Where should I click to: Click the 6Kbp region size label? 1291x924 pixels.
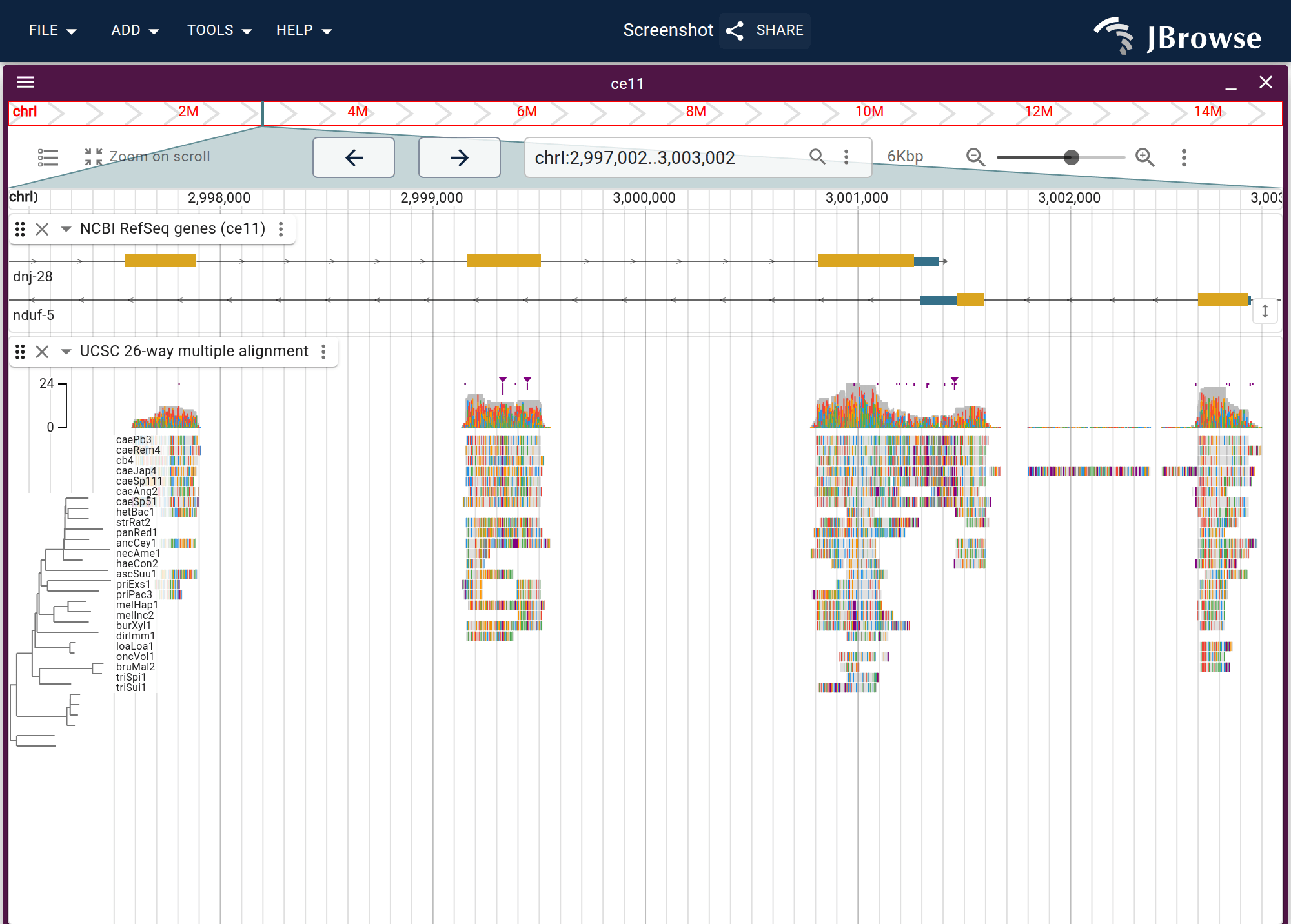pyautogui.click(x=905, y=157)
